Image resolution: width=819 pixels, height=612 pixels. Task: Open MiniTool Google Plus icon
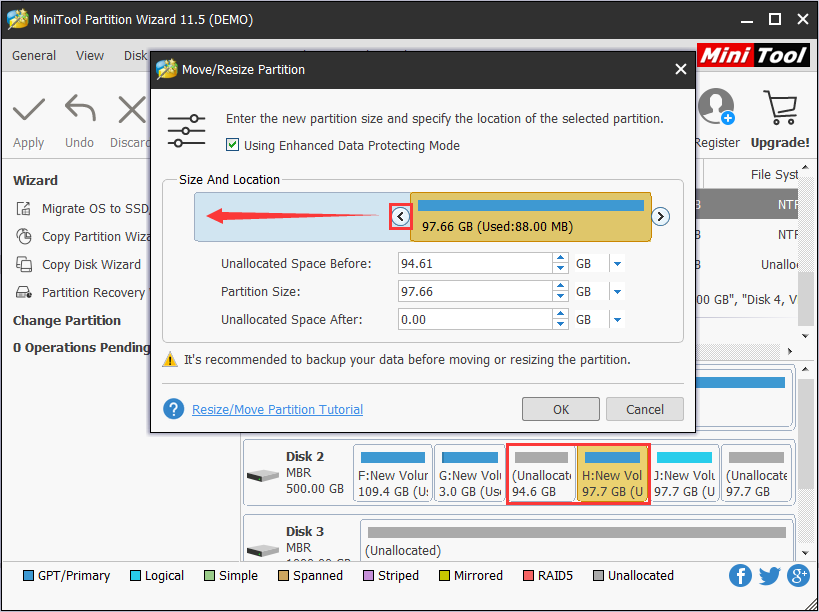pos(798,575)
